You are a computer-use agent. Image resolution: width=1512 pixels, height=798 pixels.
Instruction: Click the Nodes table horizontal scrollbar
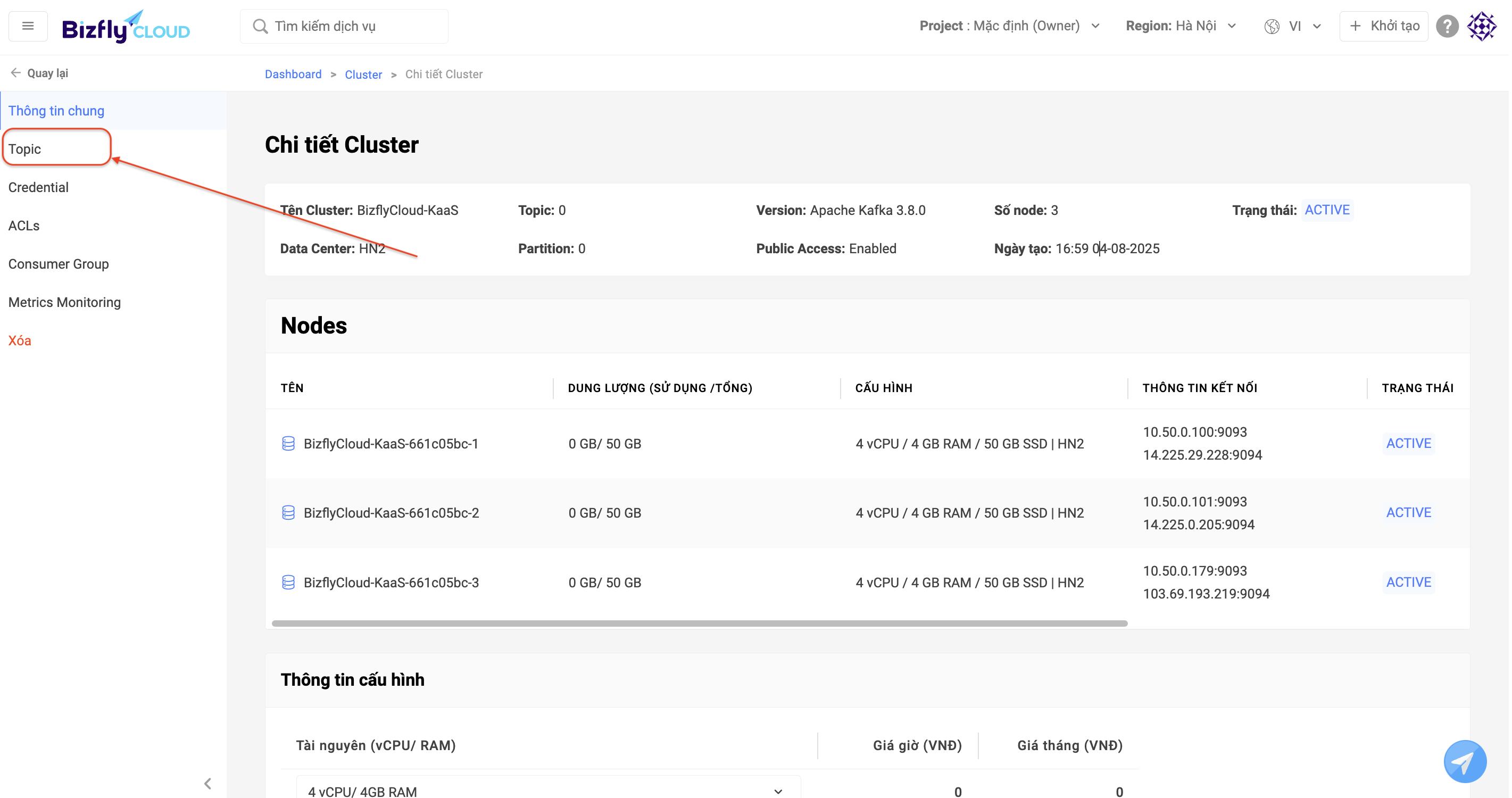click(700, 623)
